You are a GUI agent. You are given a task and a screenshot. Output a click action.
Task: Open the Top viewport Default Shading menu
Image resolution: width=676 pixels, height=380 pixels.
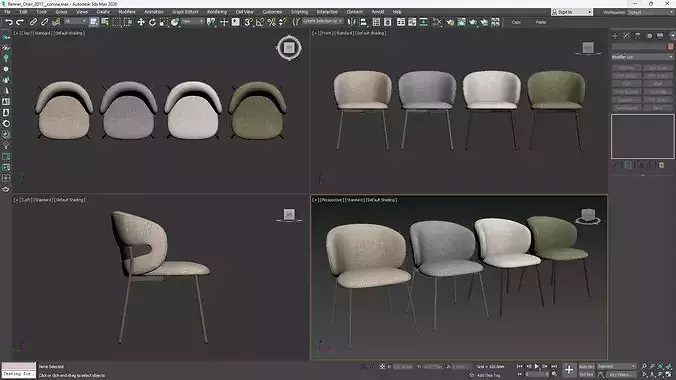point(69,33)
